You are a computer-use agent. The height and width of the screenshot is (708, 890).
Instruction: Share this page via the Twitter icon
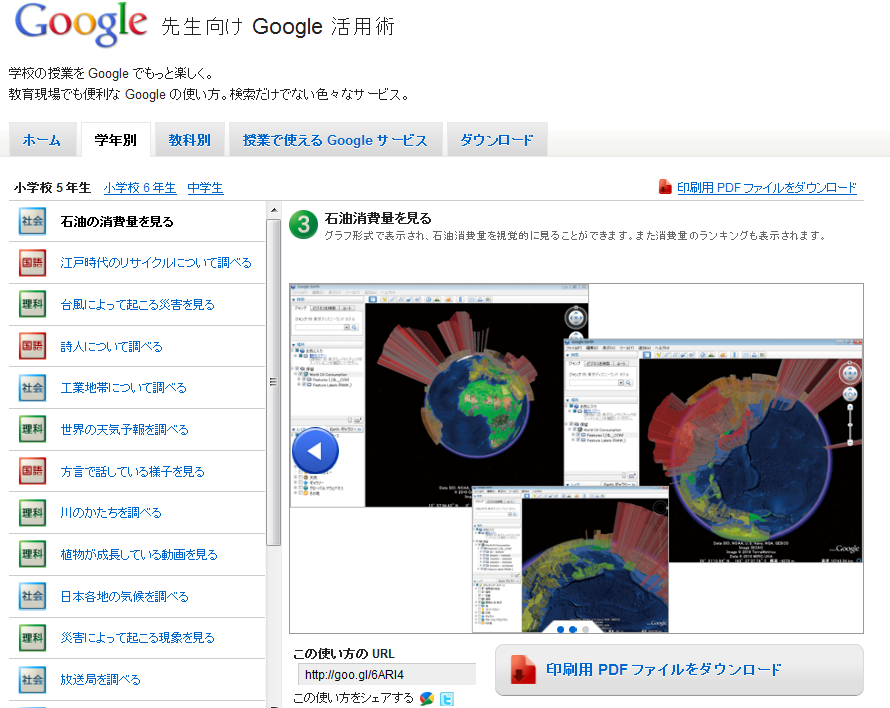click(447, 699)
